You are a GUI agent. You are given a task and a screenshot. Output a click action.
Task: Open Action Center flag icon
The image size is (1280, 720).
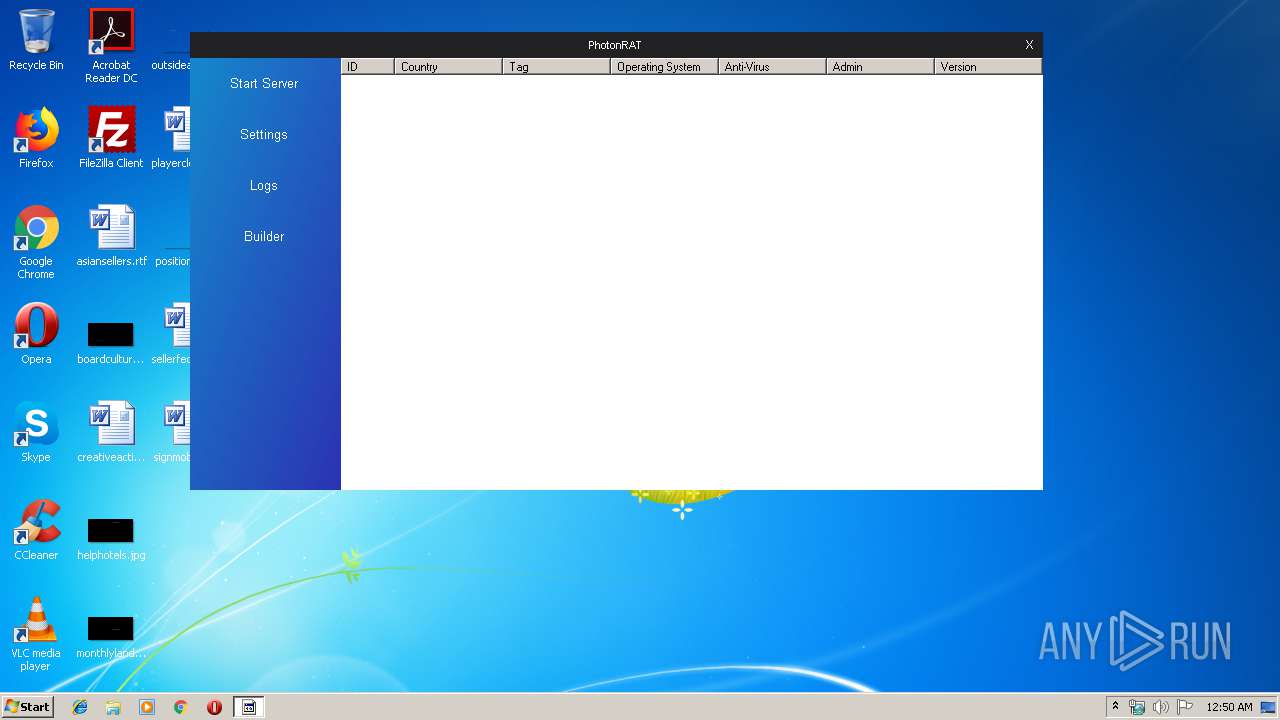[1184, 707]
